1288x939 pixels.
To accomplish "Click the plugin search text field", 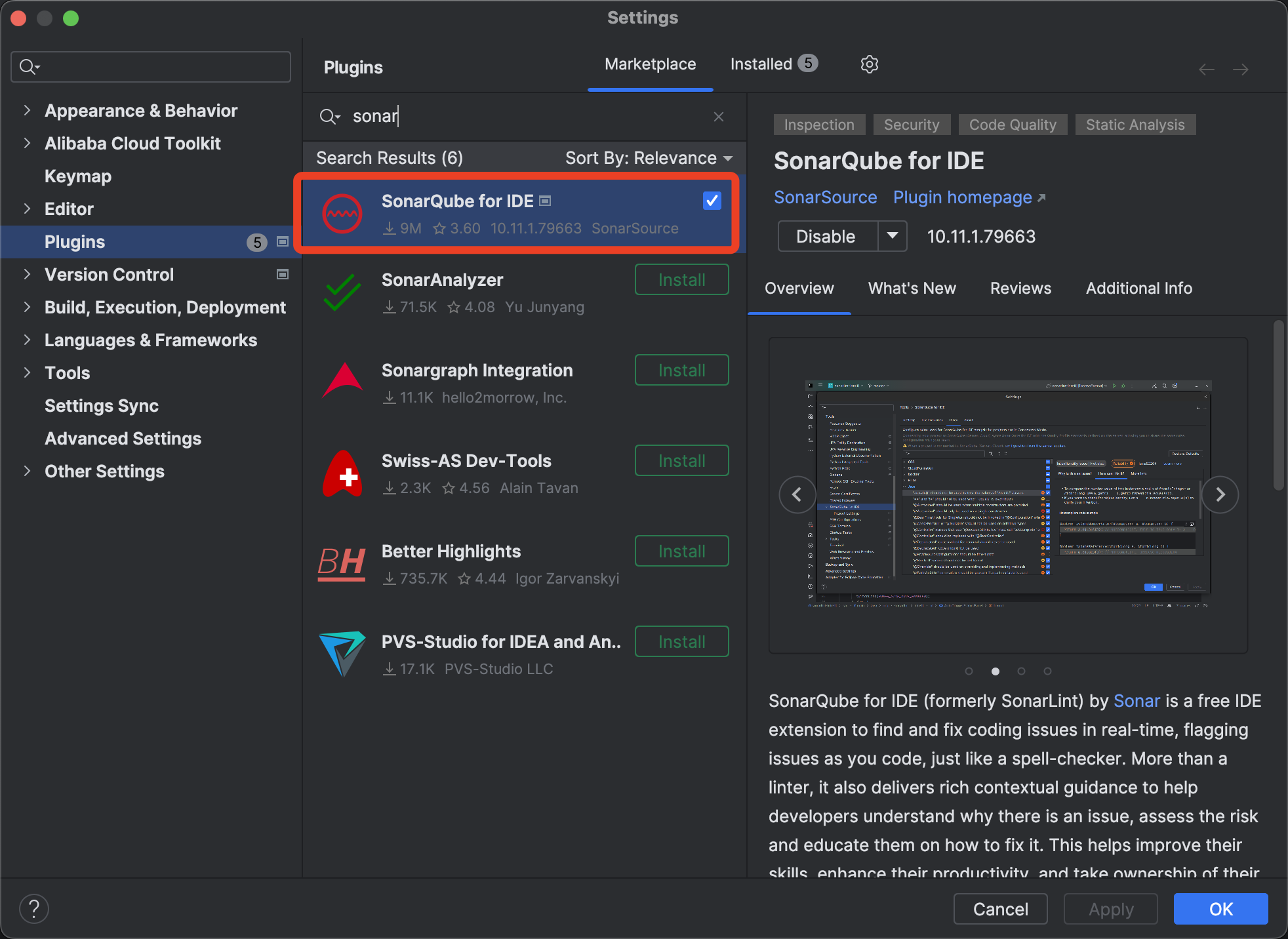I will [x=525, y=117].
